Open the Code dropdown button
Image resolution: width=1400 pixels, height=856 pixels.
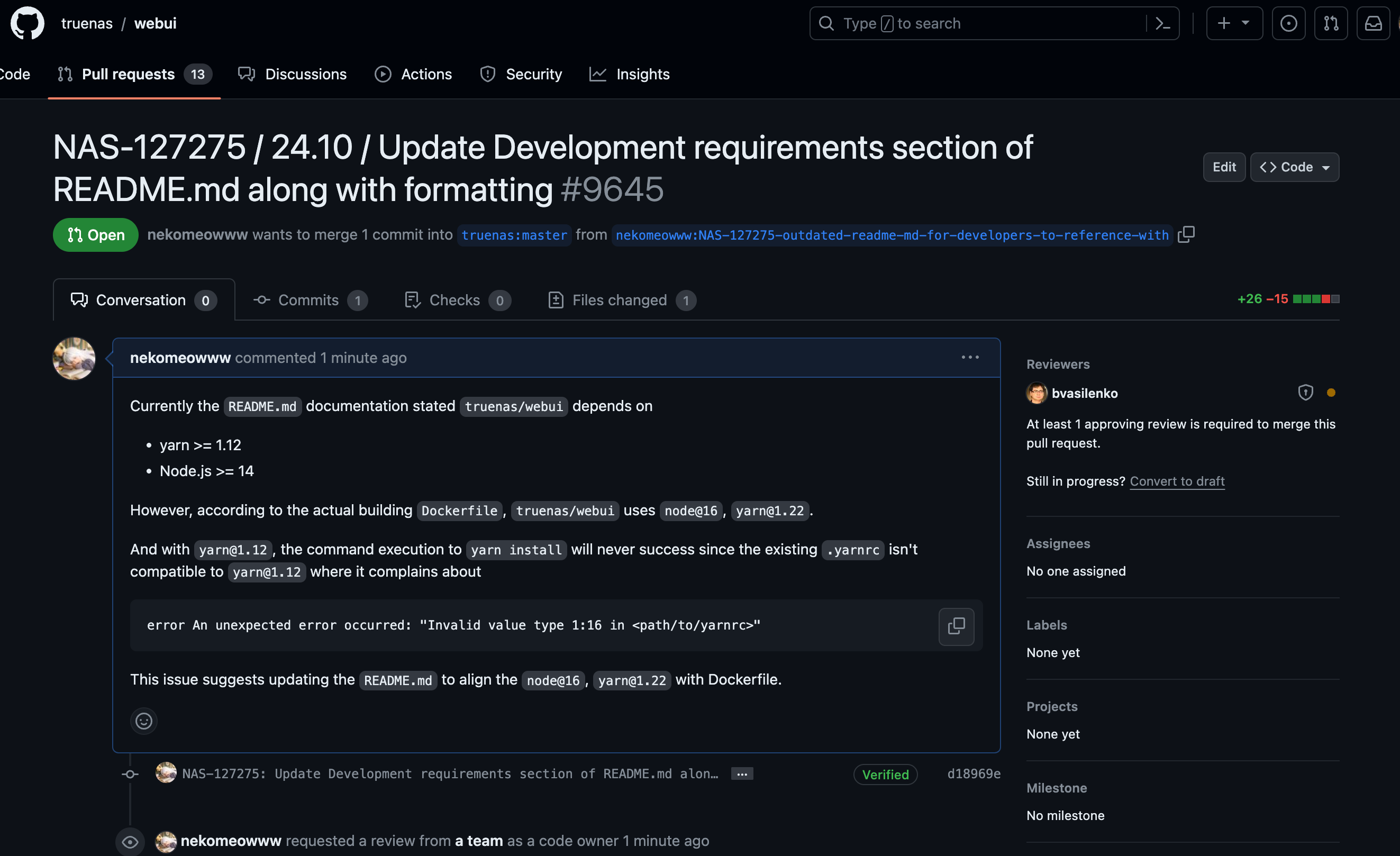click(x=1294, y=167)
